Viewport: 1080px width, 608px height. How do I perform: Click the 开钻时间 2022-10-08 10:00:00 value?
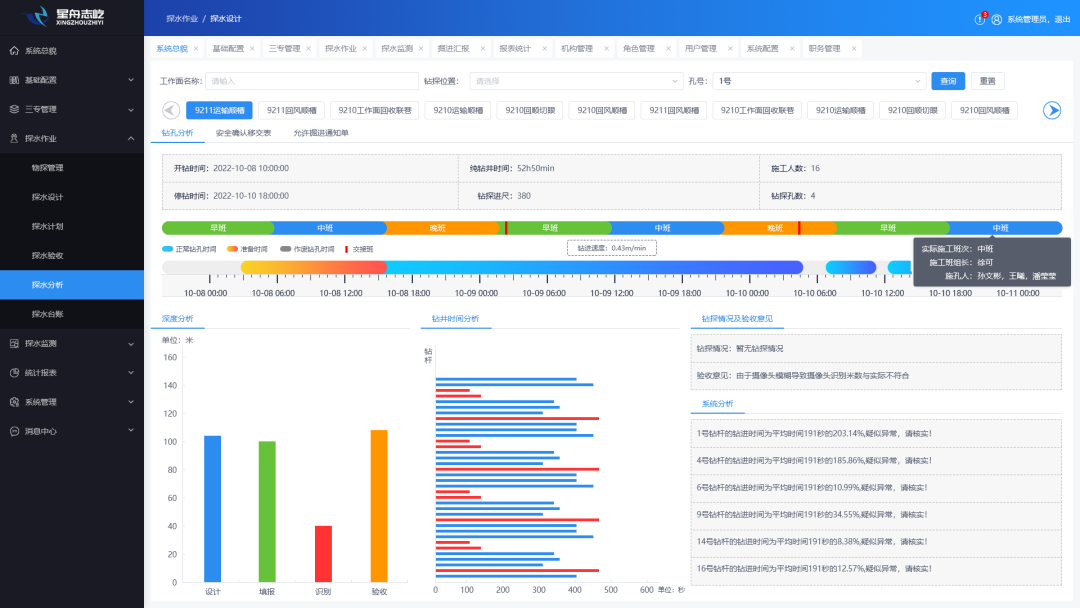coord(251,168)
